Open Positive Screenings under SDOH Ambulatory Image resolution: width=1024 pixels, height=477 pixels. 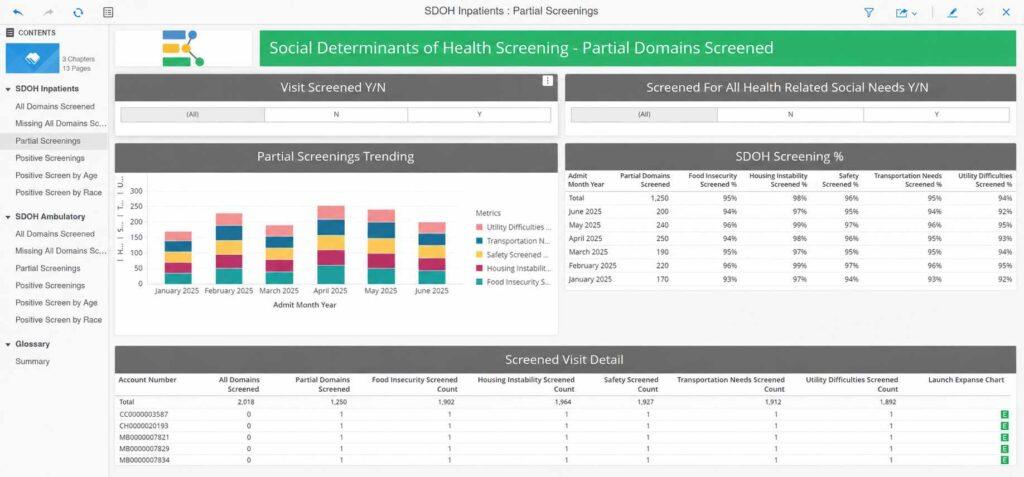click(x=50, y=286)
